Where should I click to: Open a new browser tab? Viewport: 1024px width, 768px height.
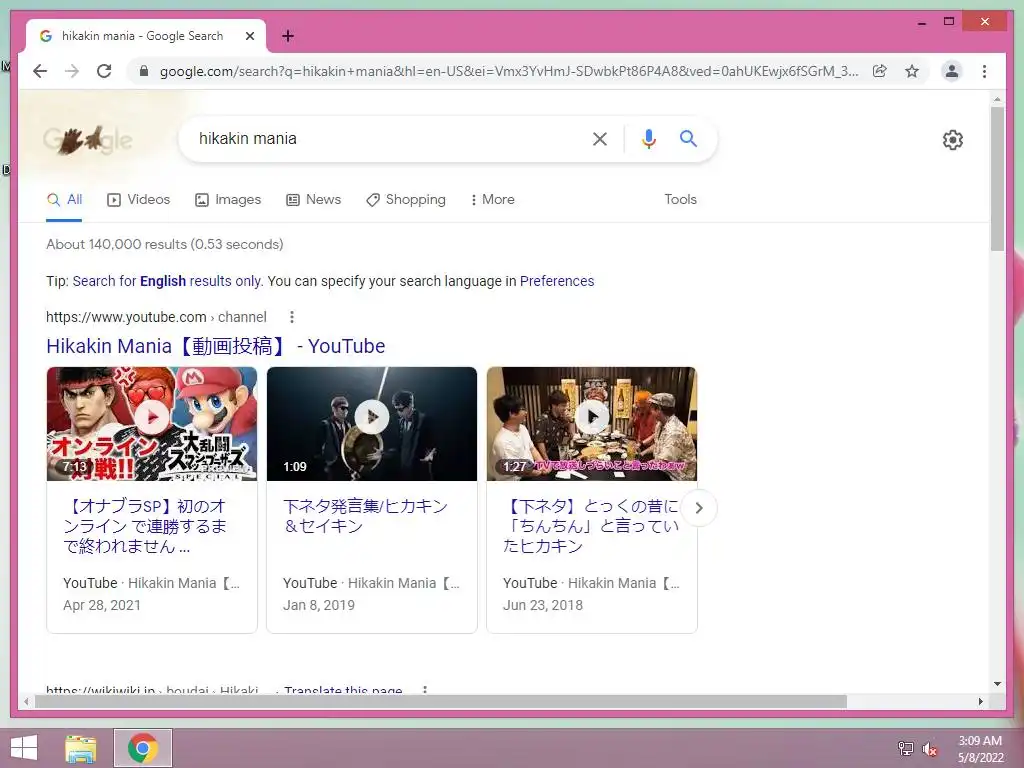coord(287,36)
